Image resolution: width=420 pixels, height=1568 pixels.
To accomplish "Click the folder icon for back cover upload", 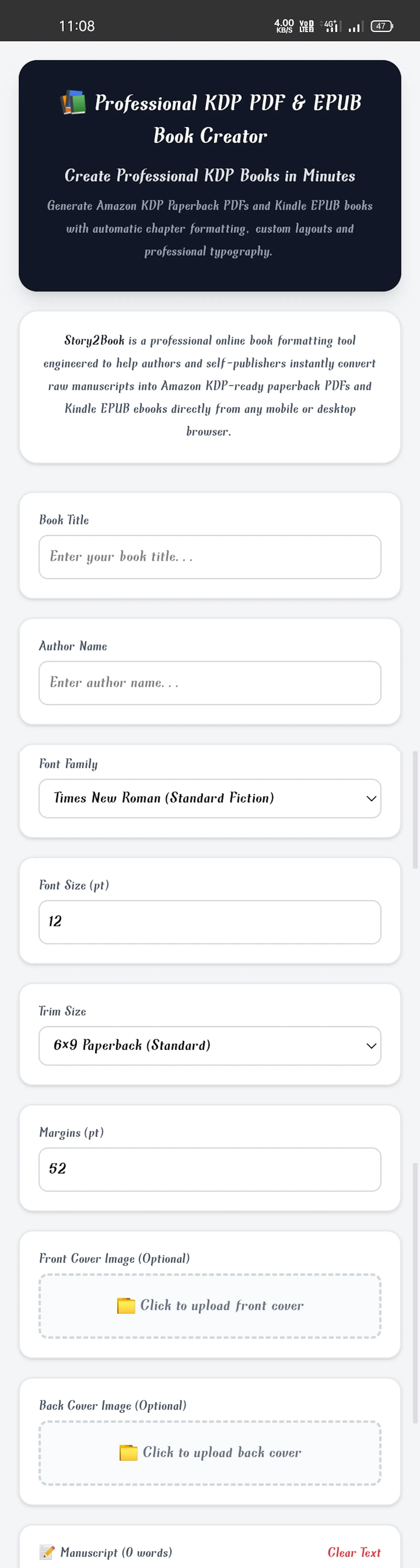I will [x=128, y=1452].
